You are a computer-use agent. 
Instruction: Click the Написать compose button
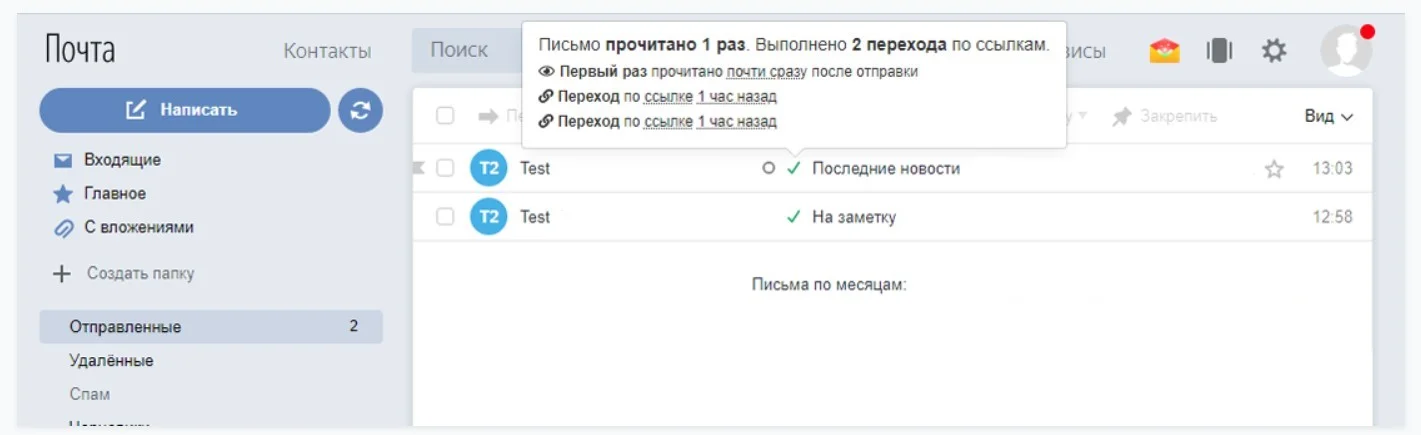click(x=184, y=110)
